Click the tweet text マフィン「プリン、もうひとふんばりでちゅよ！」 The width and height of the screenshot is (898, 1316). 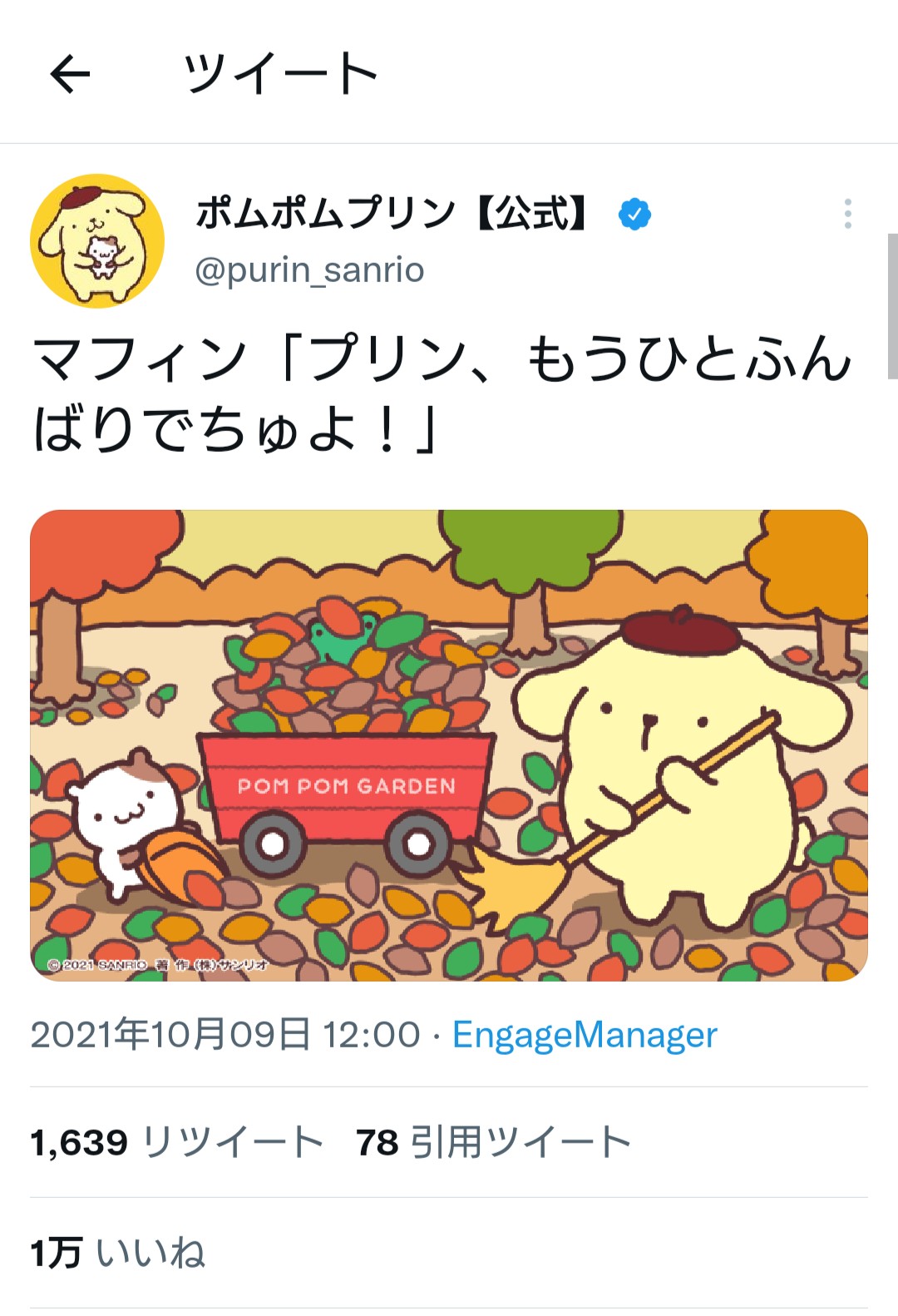(x=442, y=393)
